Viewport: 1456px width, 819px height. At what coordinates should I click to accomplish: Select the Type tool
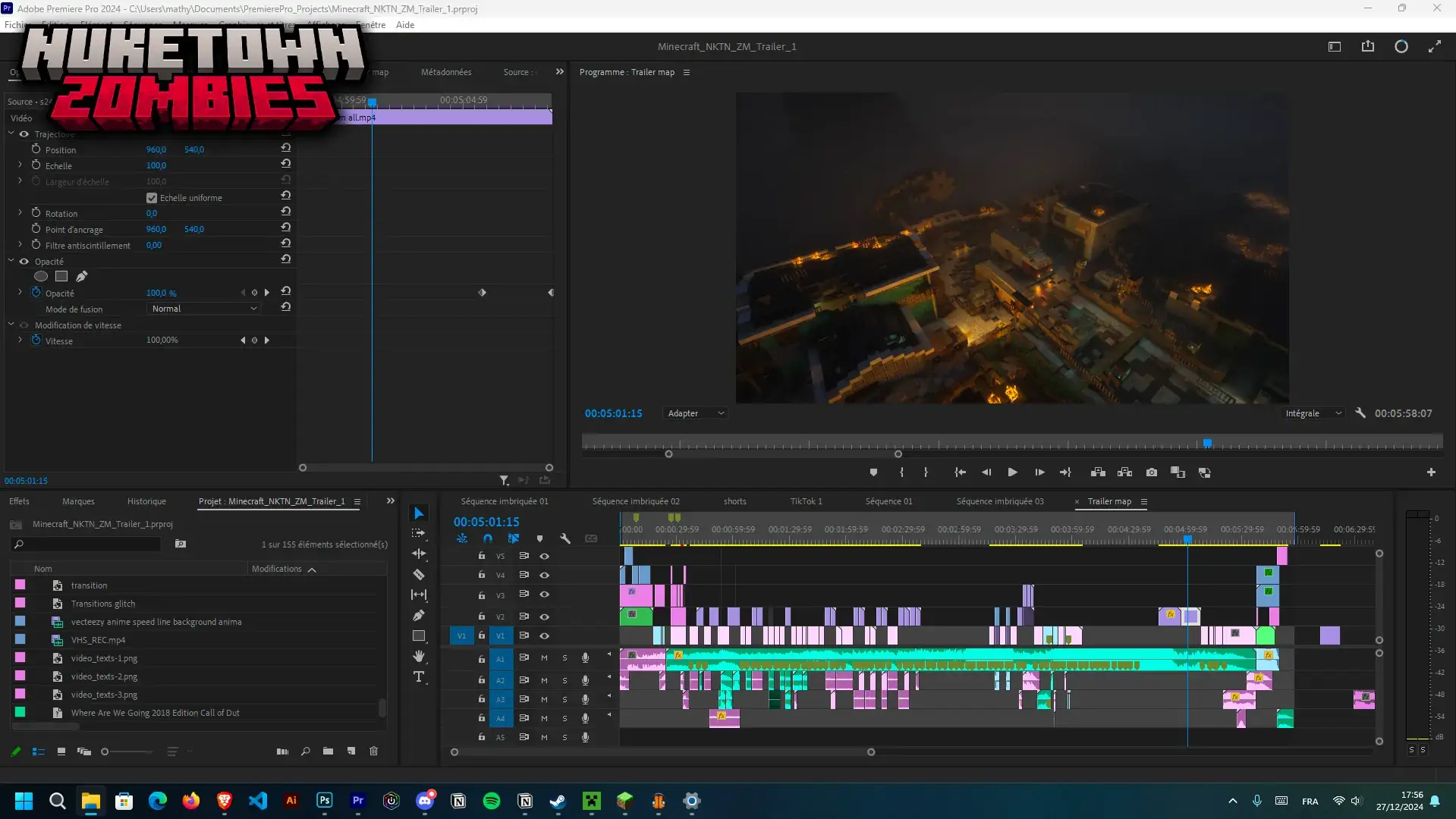(x=420, y=677)
